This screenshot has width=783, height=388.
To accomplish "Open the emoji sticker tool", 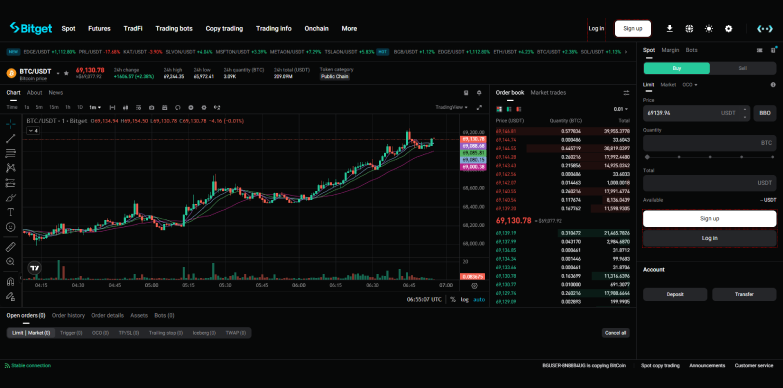I will click(x=10, y=227).
